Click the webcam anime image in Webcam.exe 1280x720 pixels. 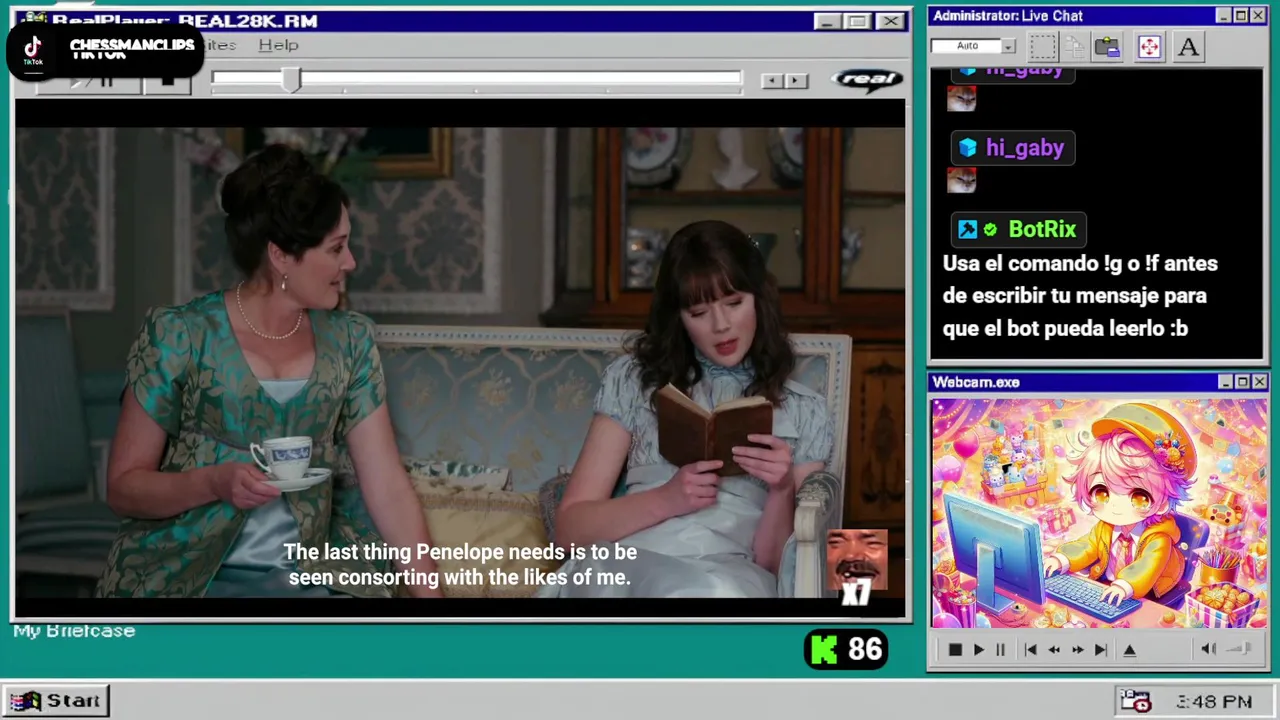pos(1099,514)
